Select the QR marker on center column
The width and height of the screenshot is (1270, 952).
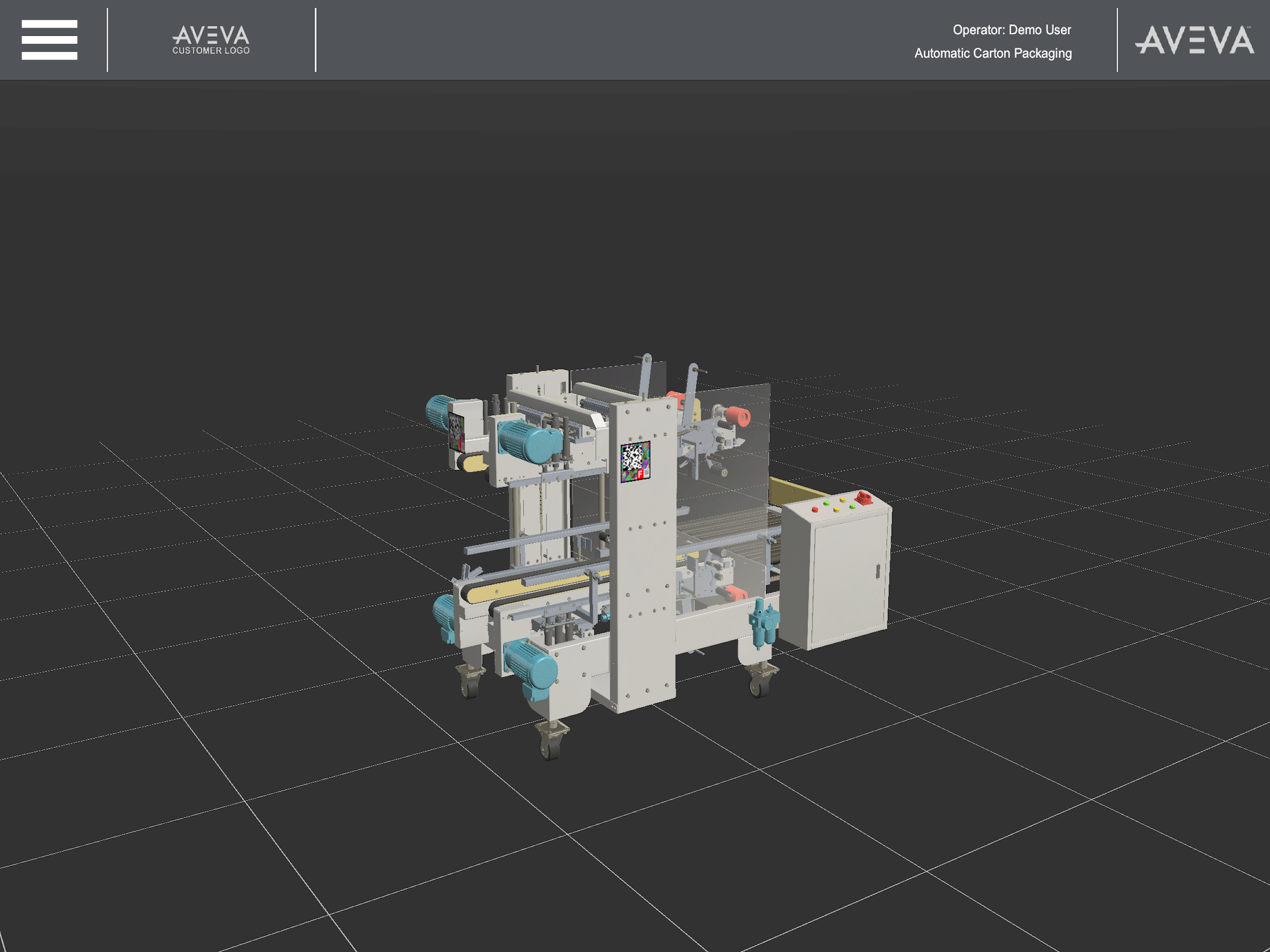635,461
